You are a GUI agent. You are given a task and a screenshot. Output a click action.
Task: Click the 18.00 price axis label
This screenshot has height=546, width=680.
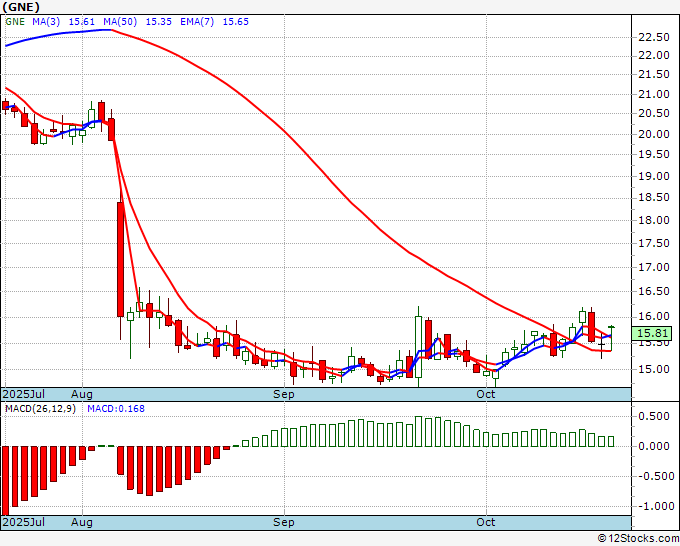pos(654,220)
